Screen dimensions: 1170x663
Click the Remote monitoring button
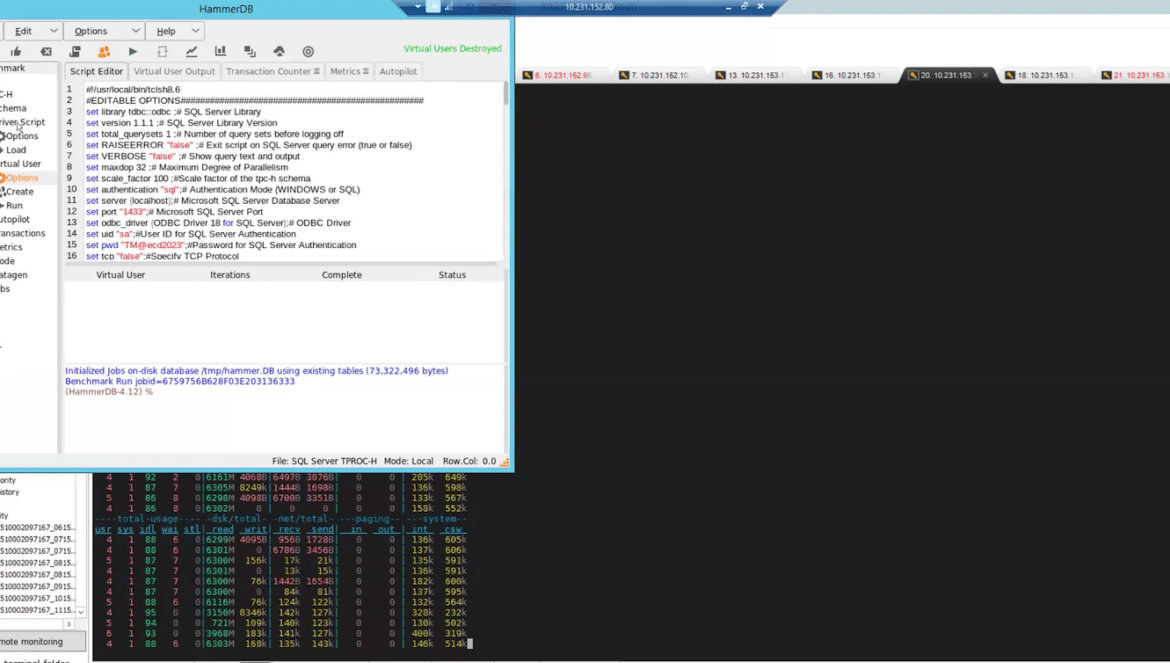40,641
